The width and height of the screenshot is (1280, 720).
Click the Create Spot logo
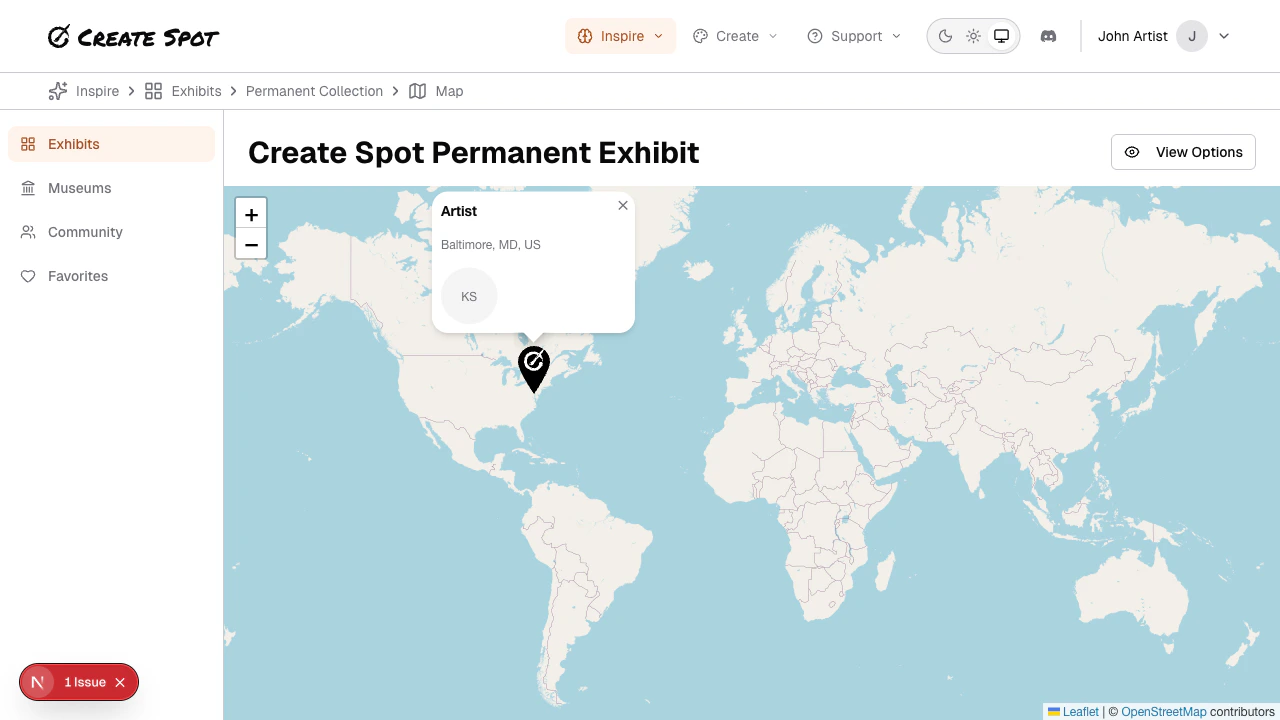131,36
